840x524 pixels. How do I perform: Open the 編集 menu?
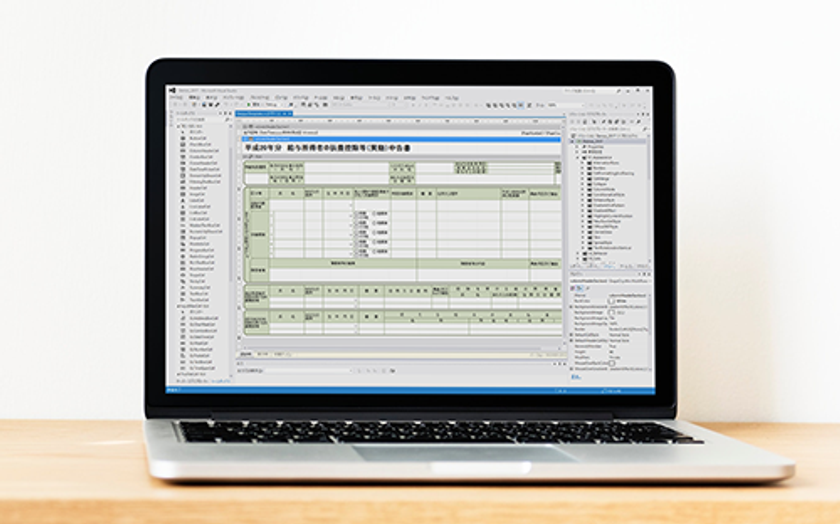point(194,98)
